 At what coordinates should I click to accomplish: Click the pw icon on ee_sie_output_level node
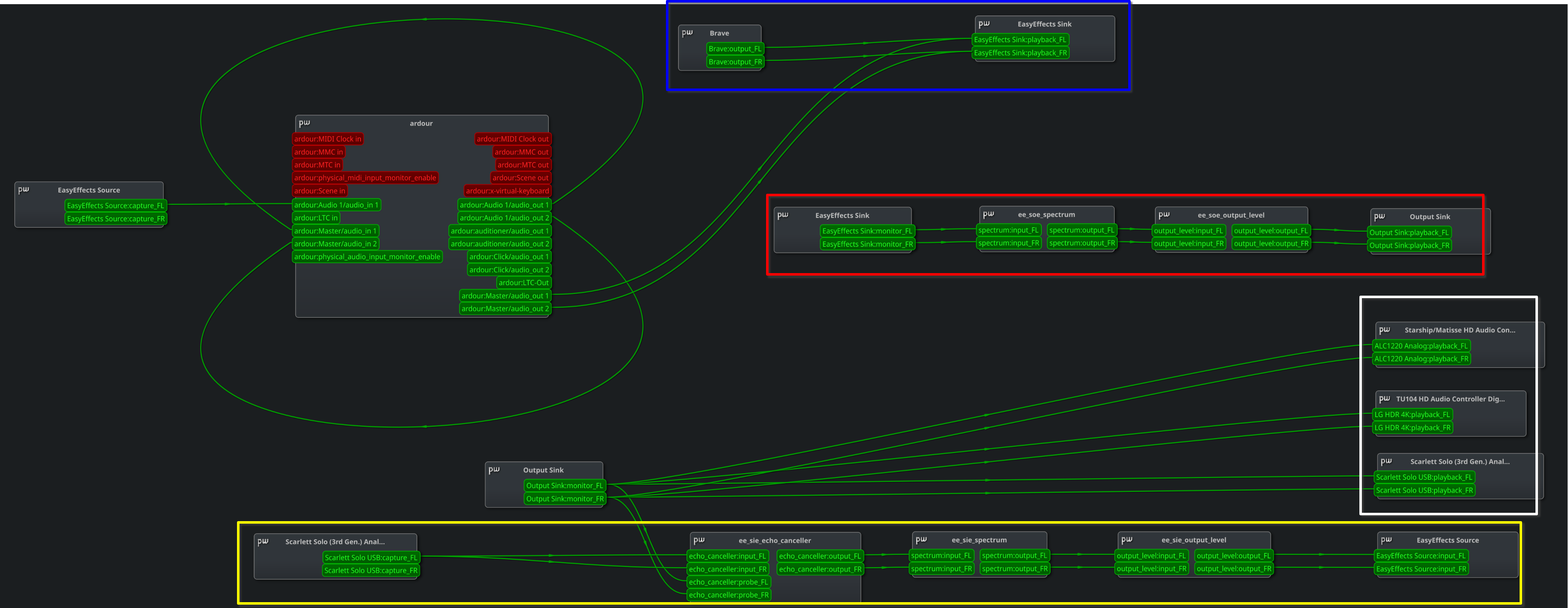click(x=1127, y=540)
